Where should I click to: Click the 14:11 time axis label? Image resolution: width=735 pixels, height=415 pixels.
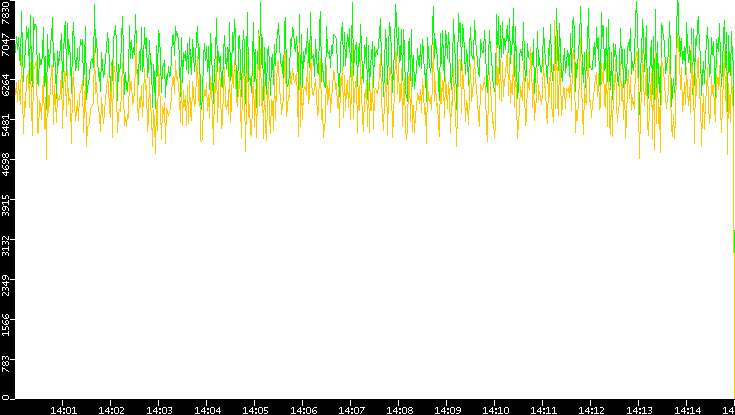pyautogui.click(x=543, y=410)
